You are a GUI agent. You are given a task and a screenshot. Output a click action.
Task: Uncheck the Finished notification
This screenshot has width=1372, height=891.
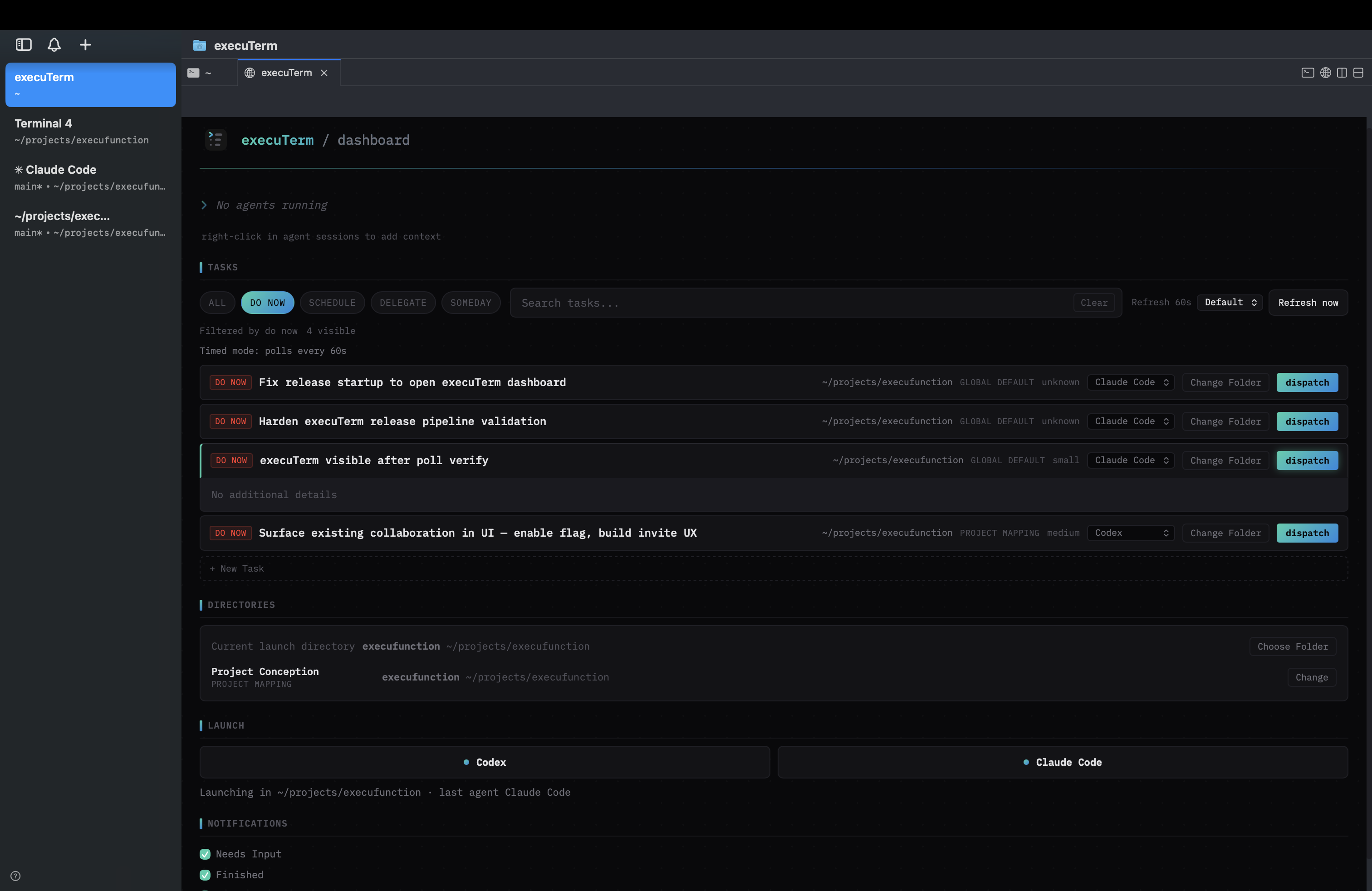point(205,875)
